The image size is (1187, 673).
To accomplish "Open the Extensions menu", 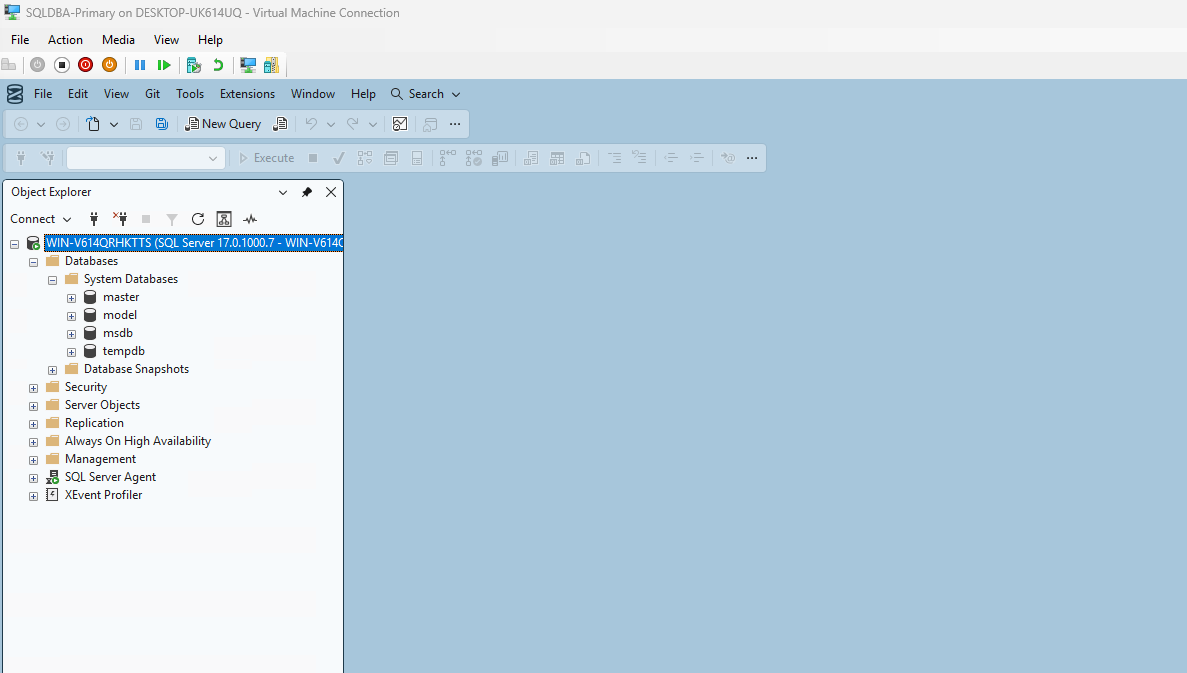I will pos(248,94).
